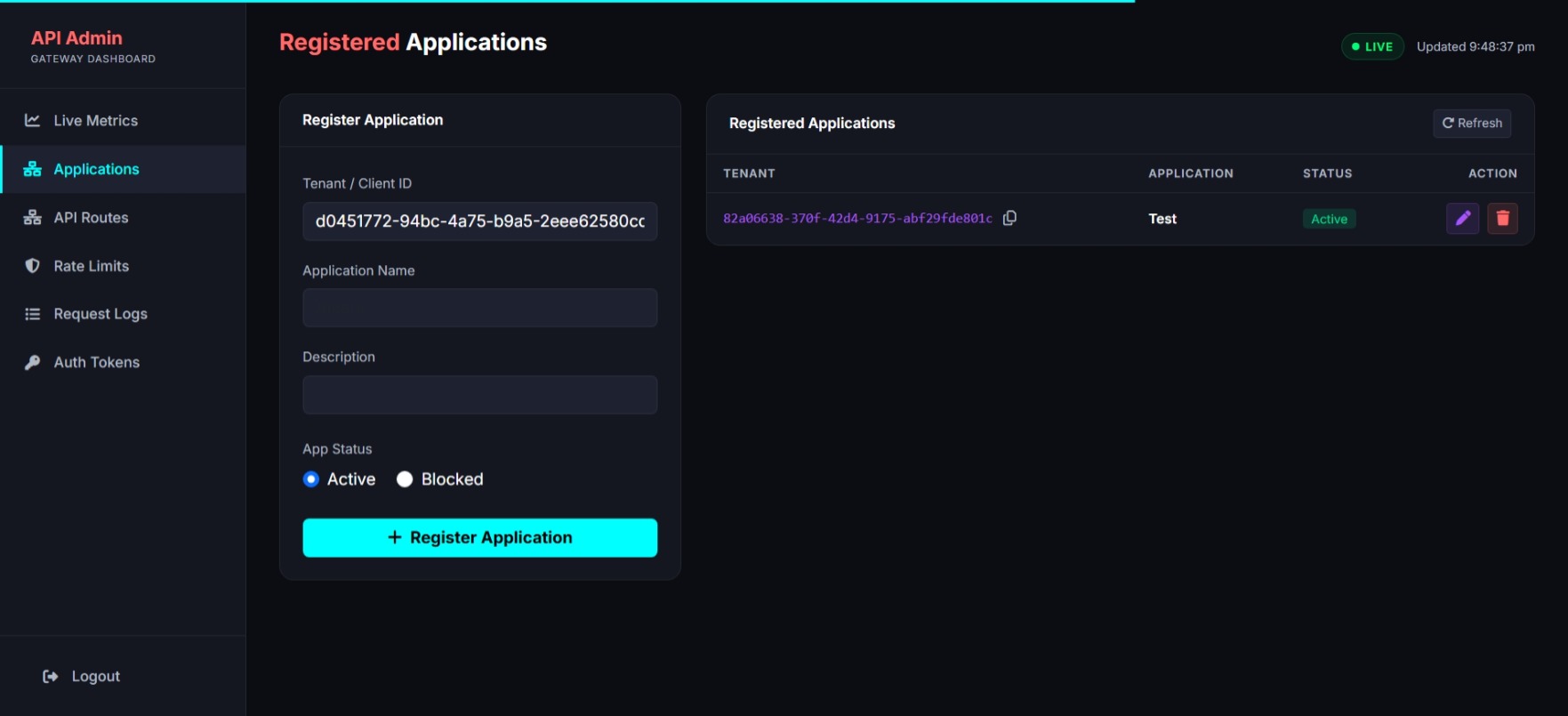Click the Tenant / Client ID field
1568x716 pixels.
(x=479, y=221)
